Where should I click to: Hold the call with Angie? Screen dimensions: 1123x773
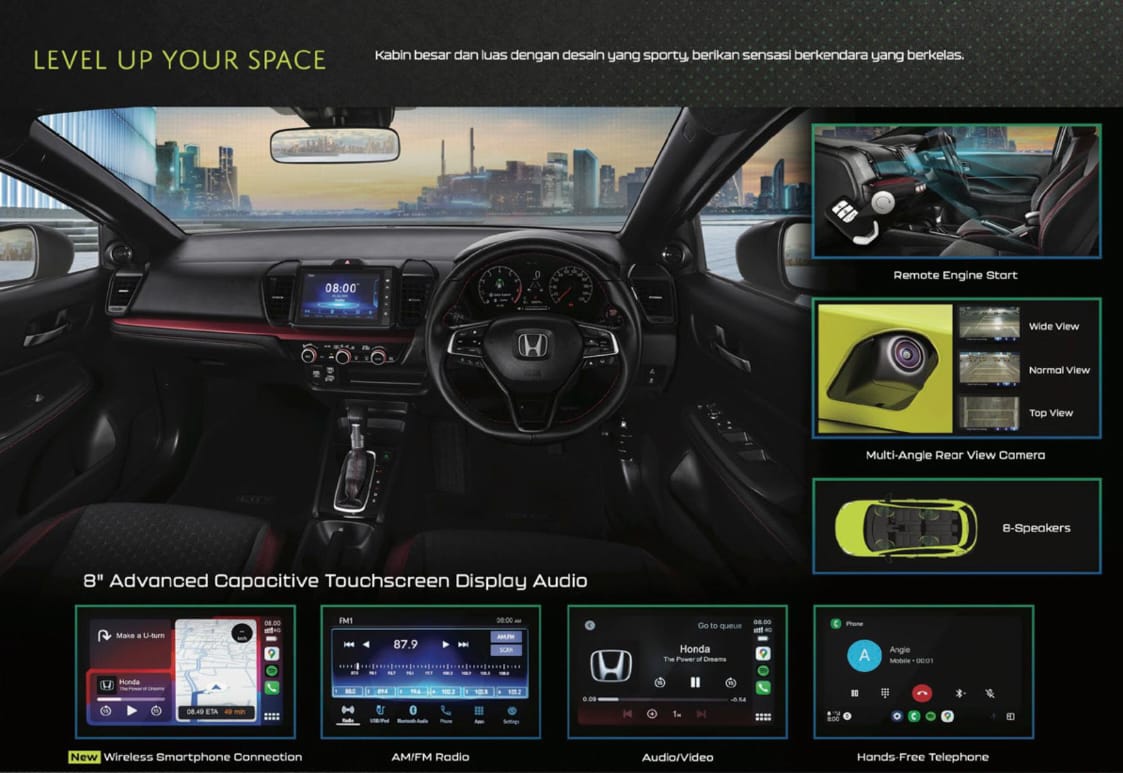pyautogui.click(x=854, y=693)
